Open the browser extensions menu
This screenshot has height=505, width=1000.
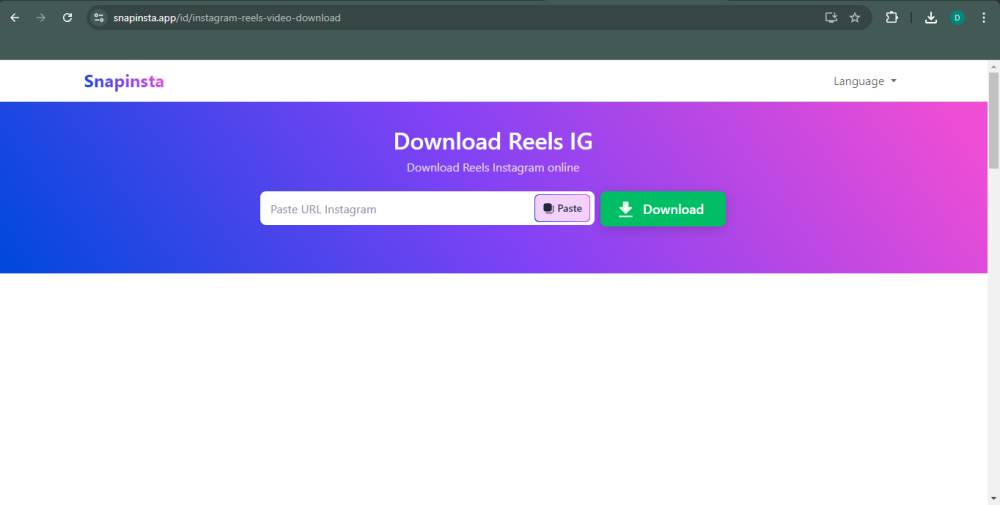coord(892,18)
